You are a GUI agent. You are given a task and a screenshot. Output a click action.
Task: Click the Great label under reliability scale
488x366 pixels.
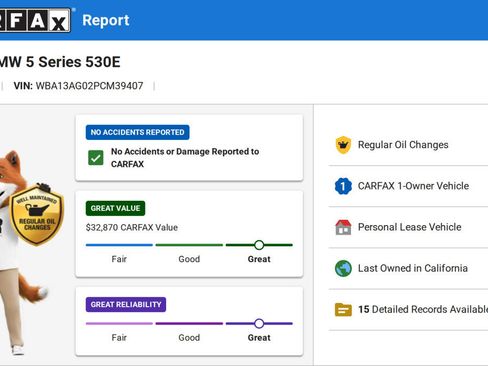pyautogui.click(x=259, y=338)
